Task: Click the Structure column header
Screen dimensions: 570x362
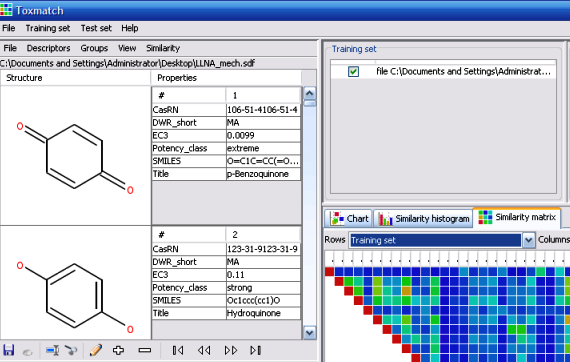Action: (76, 78)
